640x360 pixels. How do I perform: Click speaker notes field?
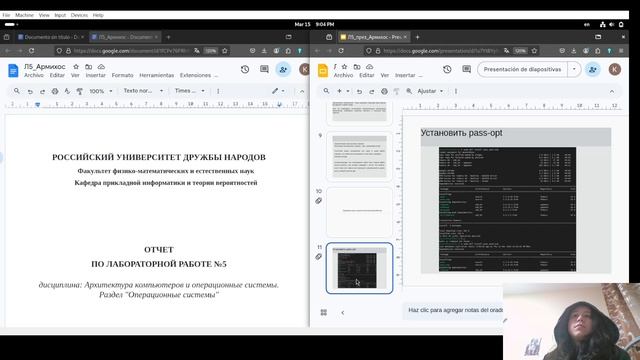point(455,310)
